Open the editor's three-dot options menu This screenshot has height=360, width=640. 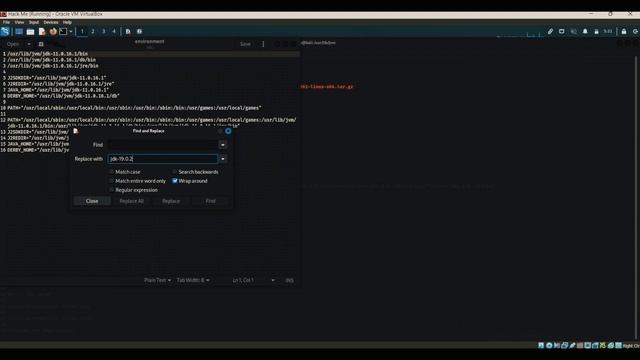(x=263, y=44)
